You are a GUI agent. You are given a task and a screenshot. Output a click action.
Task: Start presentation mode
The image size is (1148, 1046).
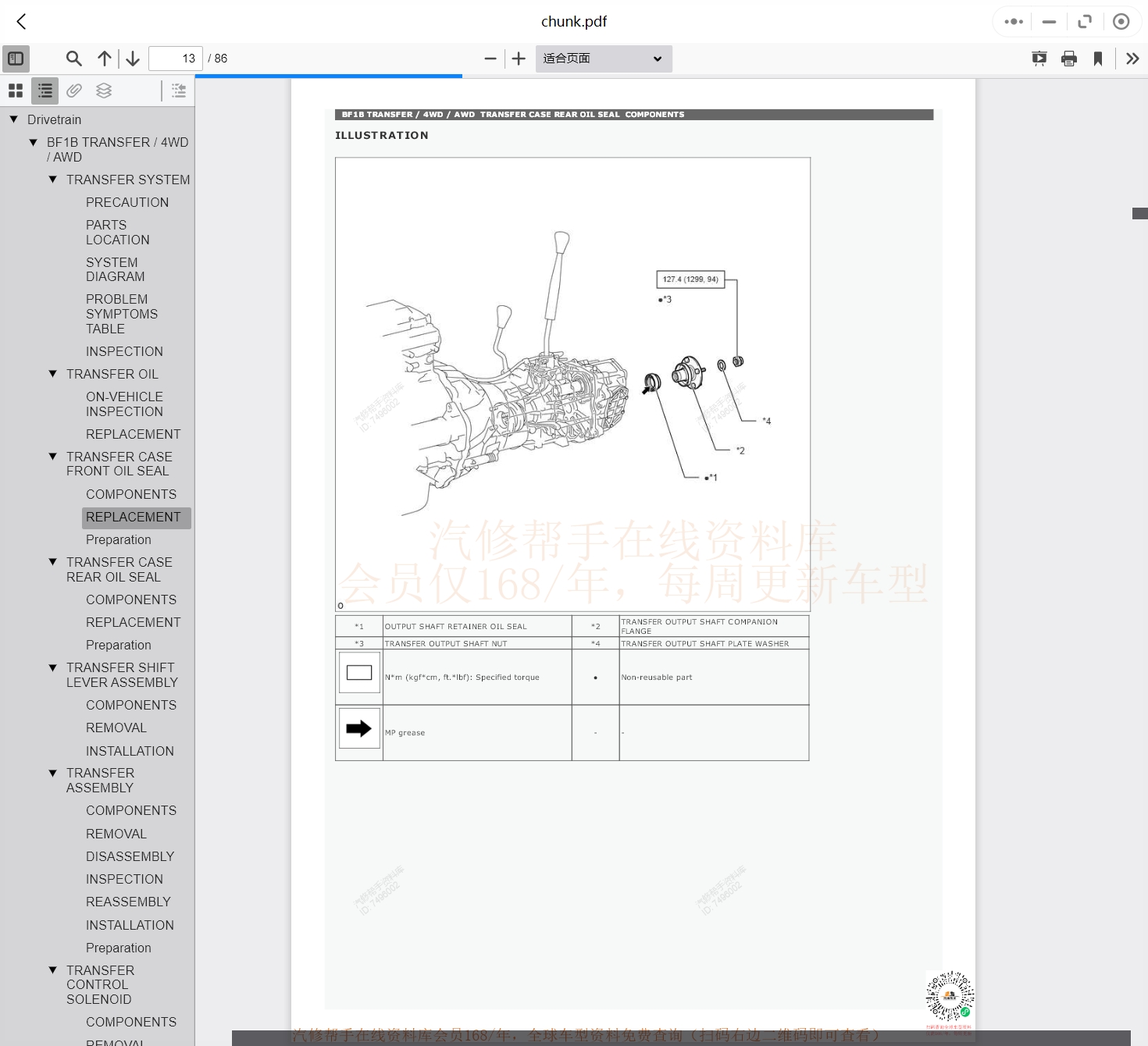coord(1039,59)
